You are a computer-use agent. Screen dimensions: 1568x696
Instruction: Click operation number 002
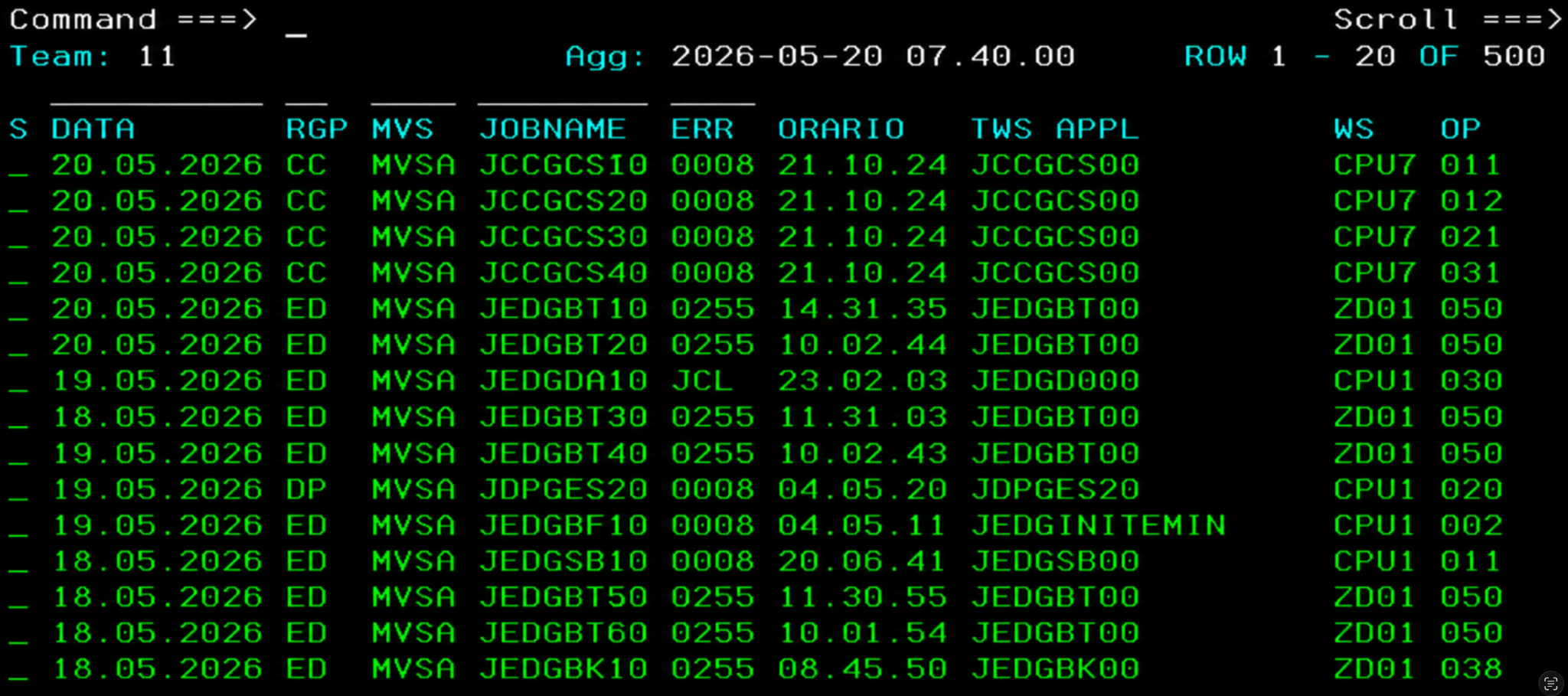point(1472,526)
